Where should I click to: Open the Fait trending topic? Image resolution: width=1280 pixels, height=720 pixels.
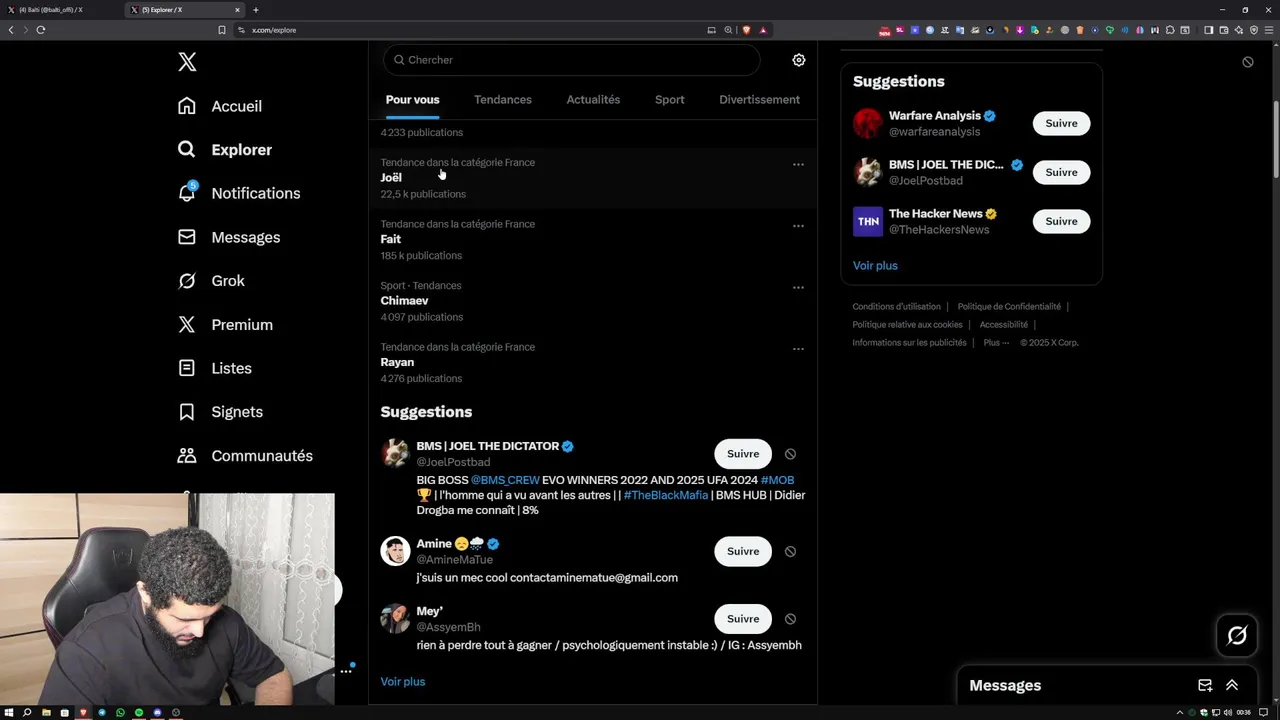tap(592, 240)
